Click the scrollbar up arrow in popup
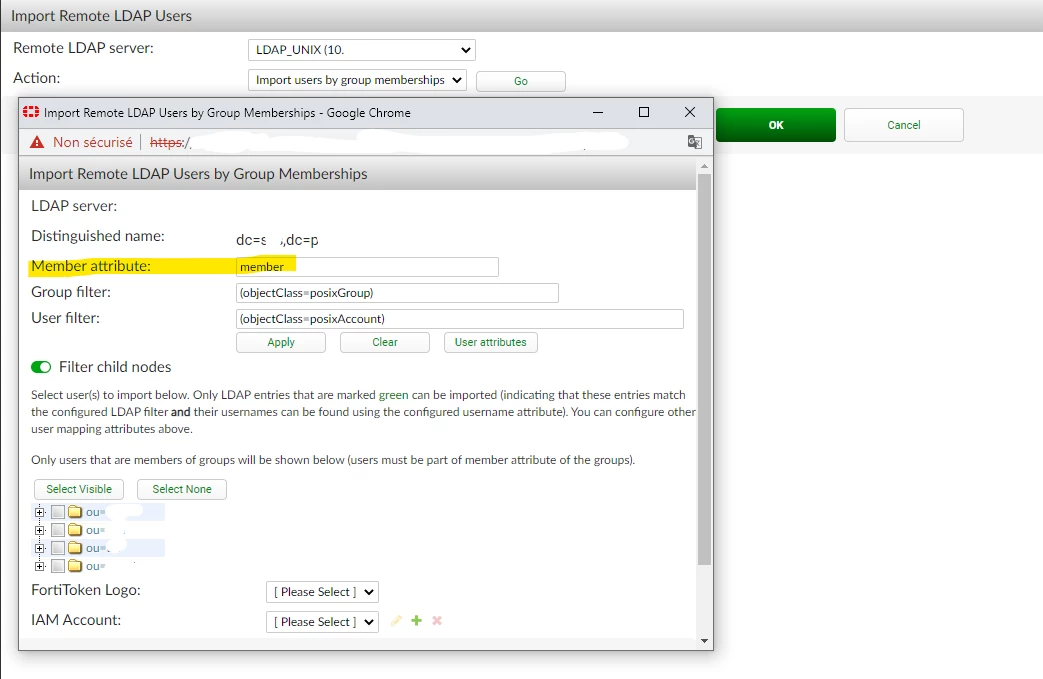The height and width of the screenshot is (679, 1043). point(704,166)
